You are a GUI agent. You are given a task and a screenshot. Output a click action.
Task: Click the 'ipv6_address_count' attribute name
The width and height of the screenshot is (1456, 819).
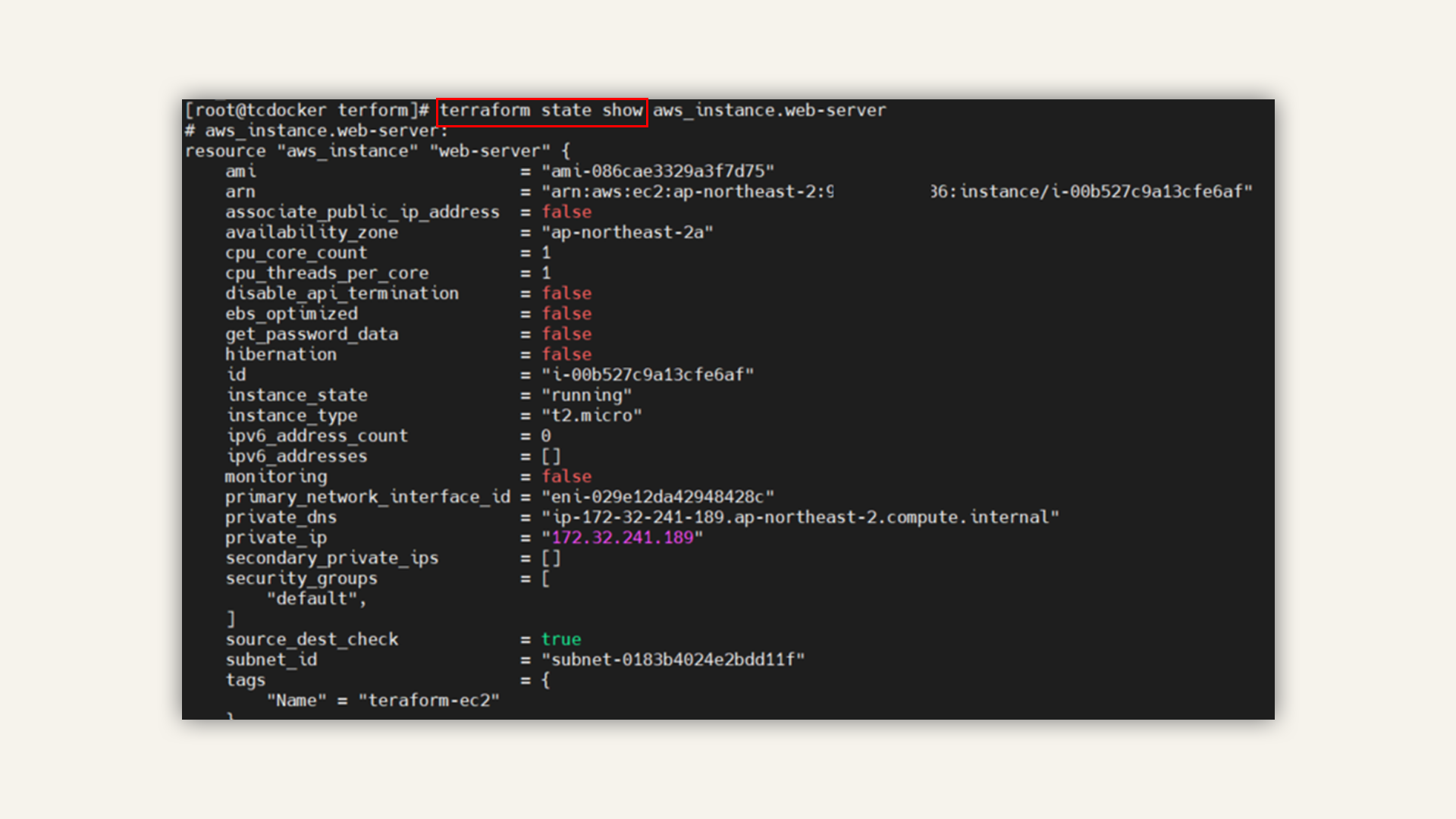[317, 436]
